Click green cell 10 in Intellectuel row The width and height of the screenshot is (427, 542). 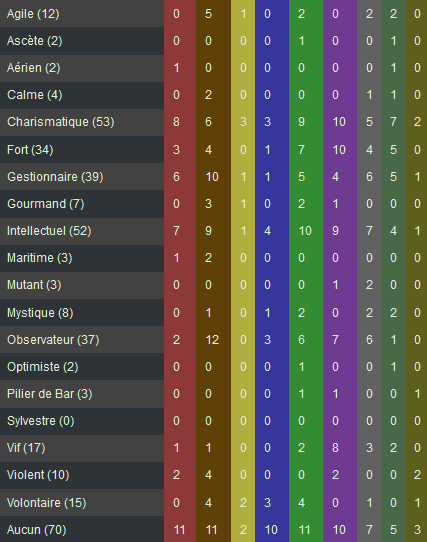click(x=305, y=231)
